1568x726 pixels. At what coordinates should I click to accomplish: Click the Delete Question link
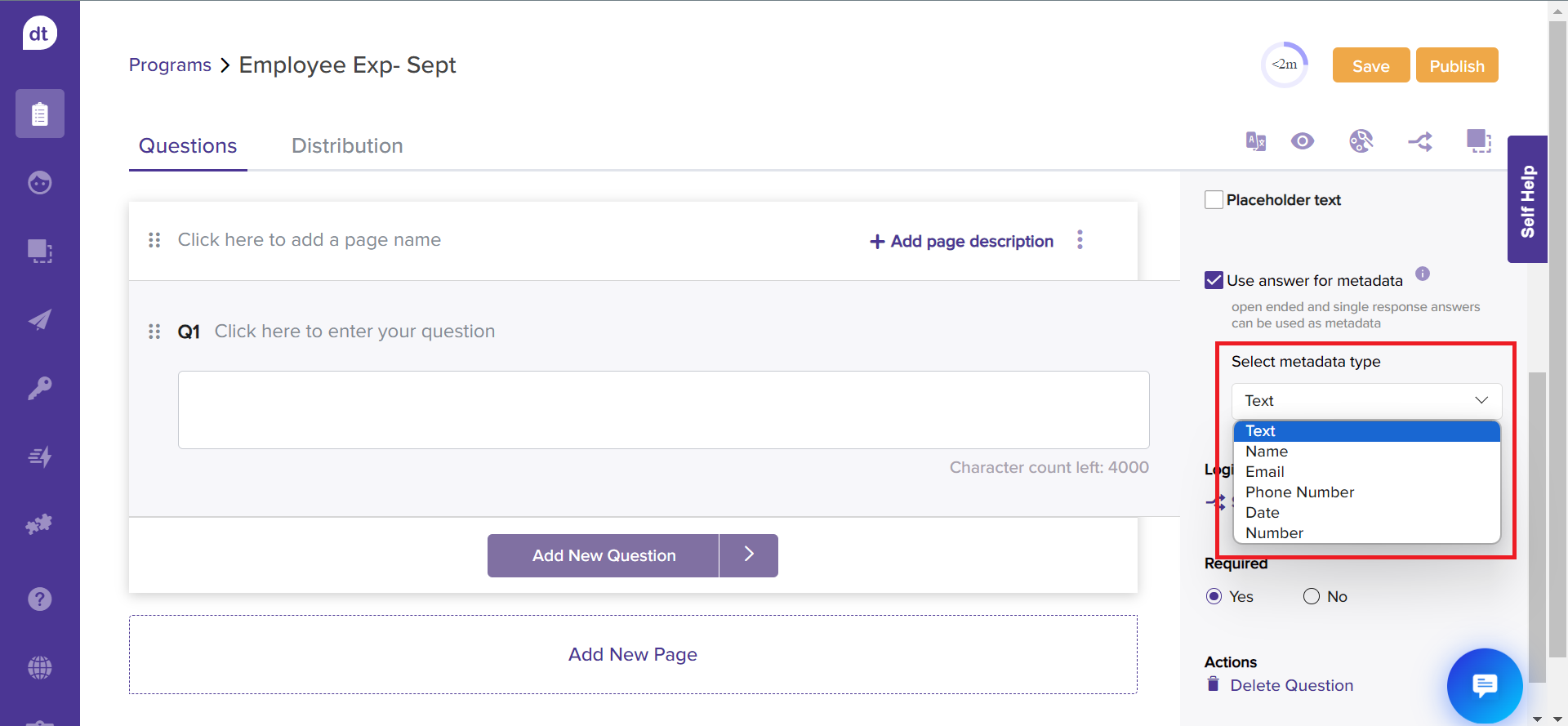[x=1291, y=686]
